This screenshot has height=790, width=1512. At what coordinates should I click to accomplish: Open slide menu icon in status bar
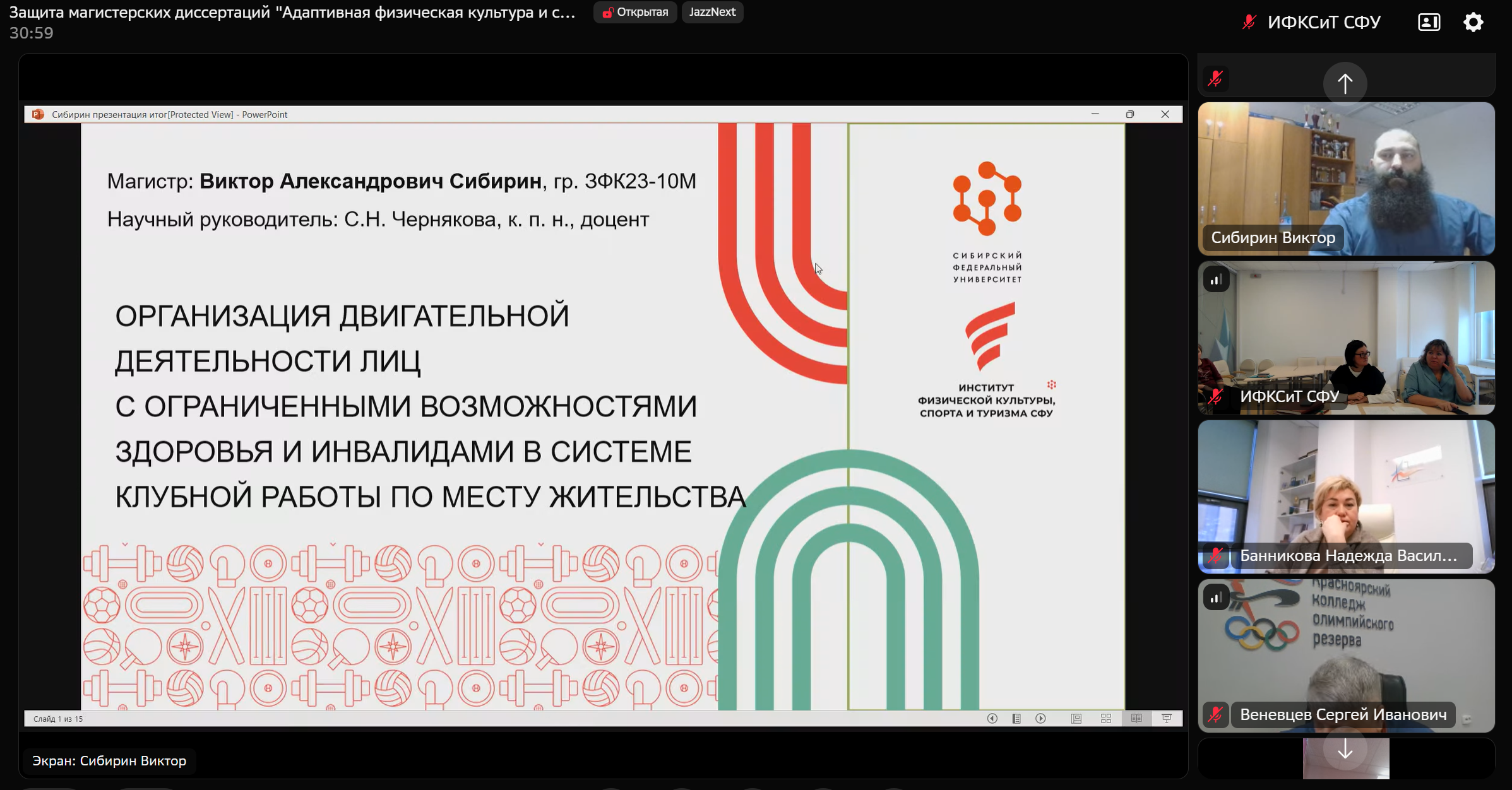pyautogui.click(x=1016, y=719)
